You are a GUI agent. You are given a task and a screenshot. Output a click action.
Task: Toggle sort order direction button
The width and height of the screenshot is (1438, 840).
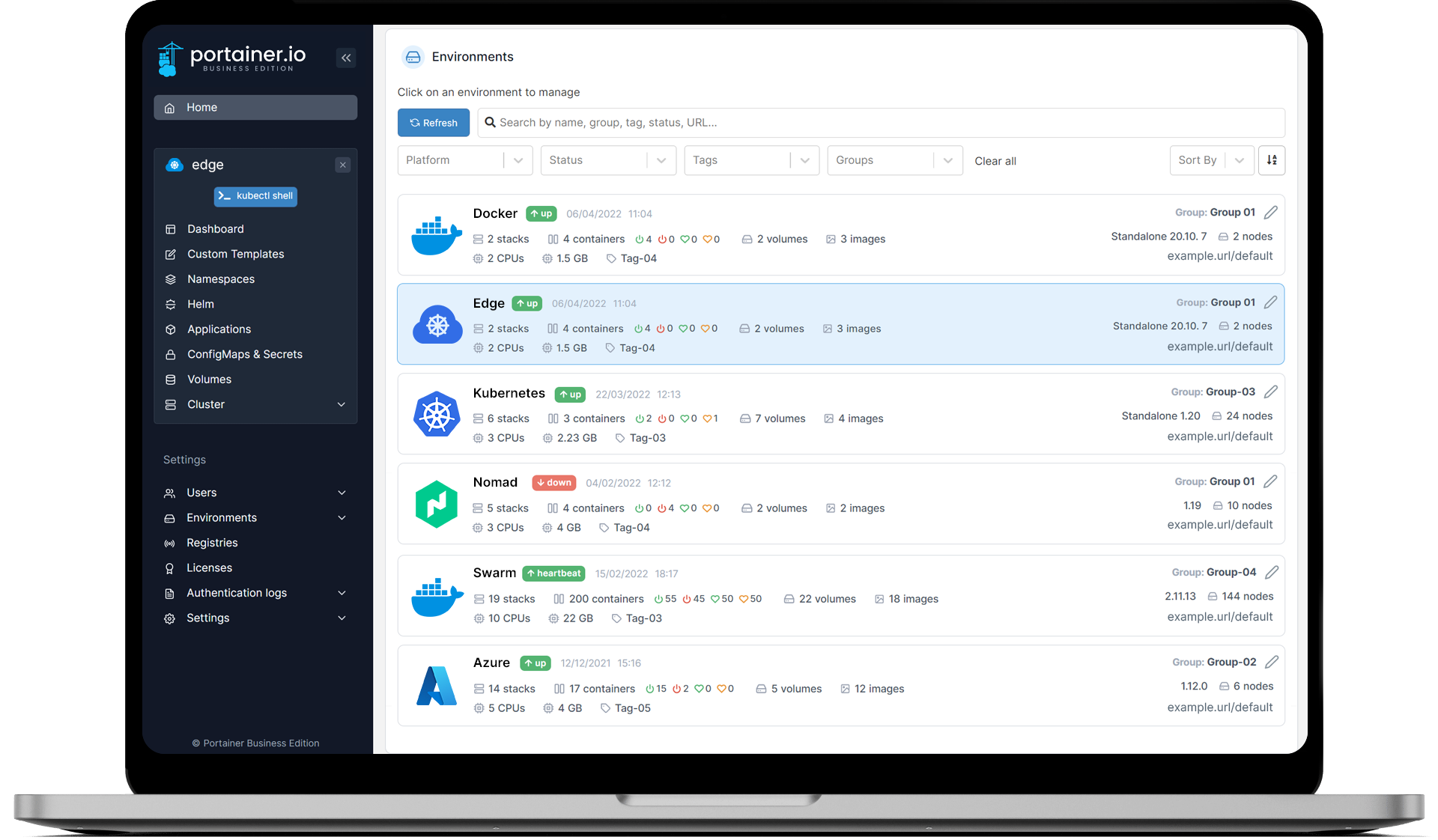(1272, 160)
